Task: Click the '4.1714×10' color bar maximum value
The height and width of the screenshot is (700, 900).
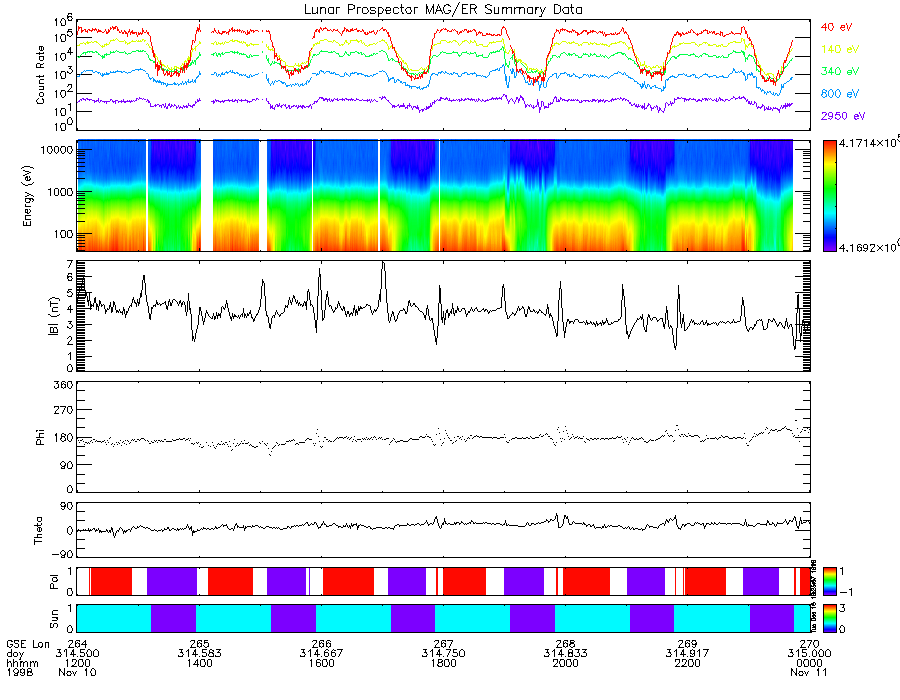Action: (x=869, y=143)
